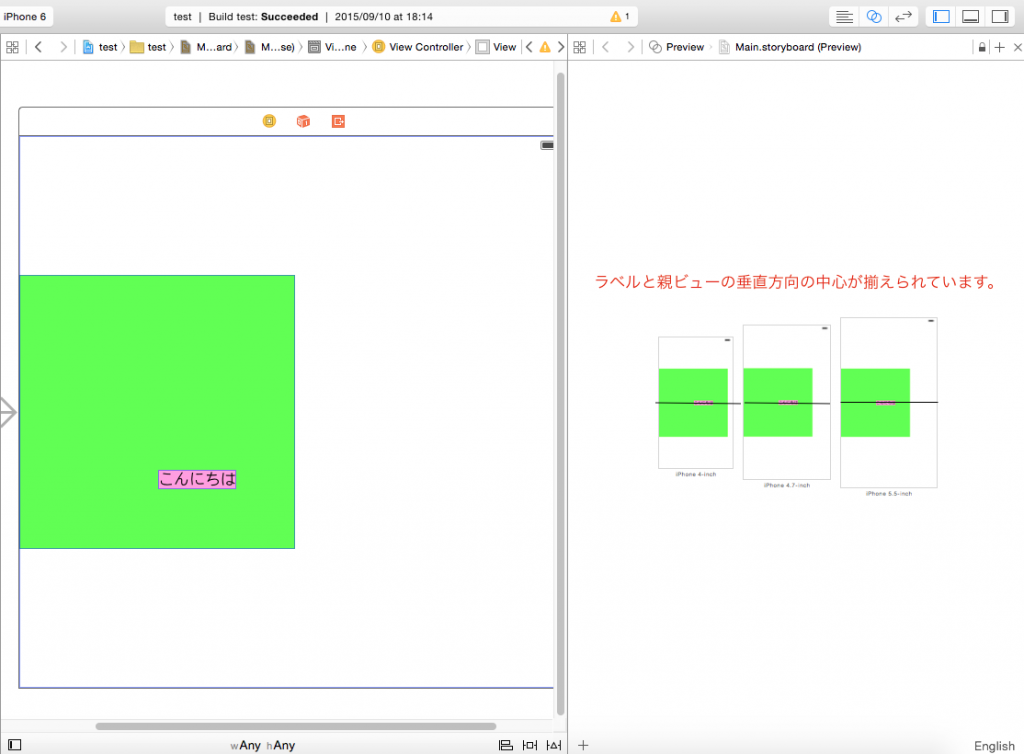Switch to the Assistant editor
This screenshot has width=1024, height=754.
[874, 17]
